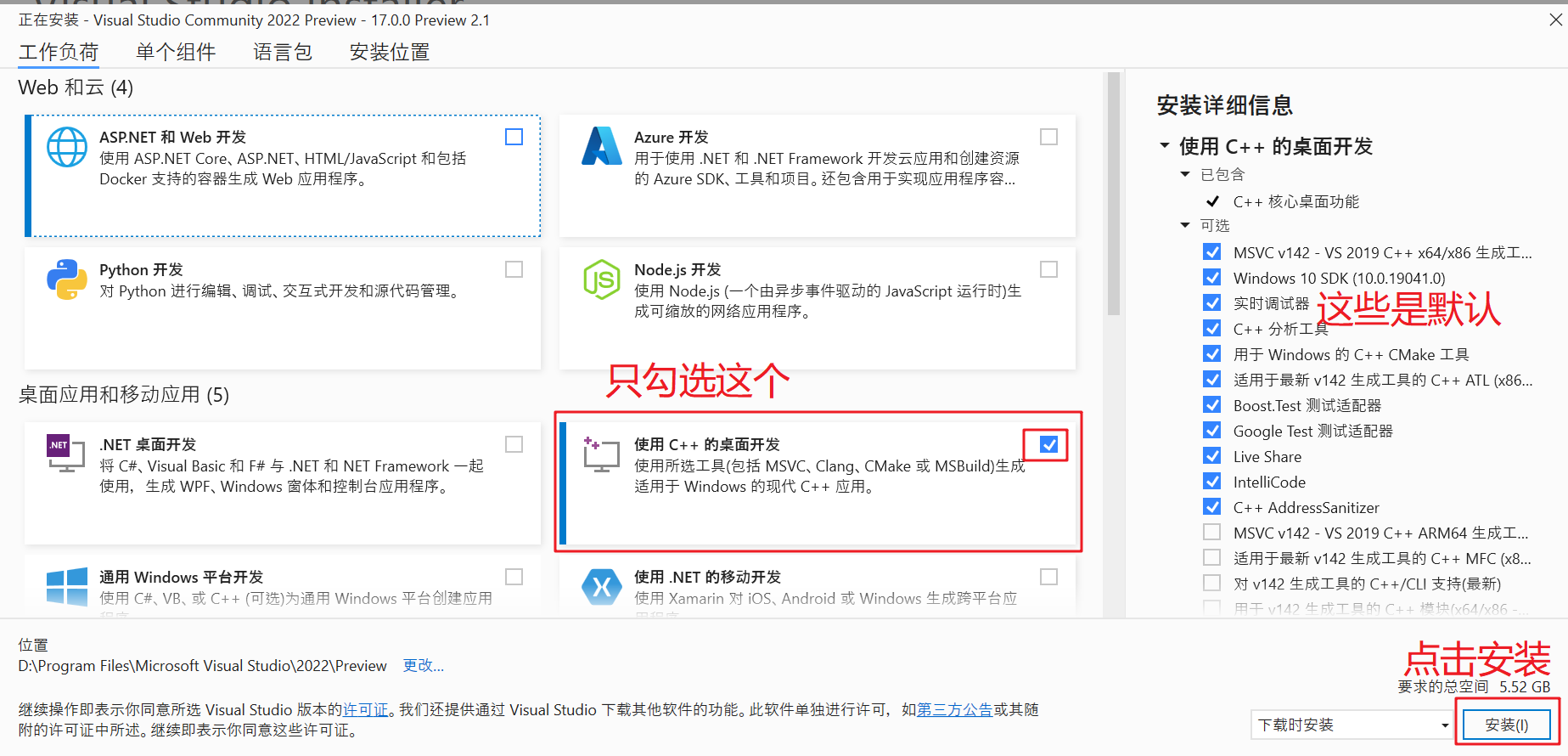Switch to the 单个组件 tab
Image resolution: width=1568 pixels, height=756 pixels.
click(x=176, y=53)
